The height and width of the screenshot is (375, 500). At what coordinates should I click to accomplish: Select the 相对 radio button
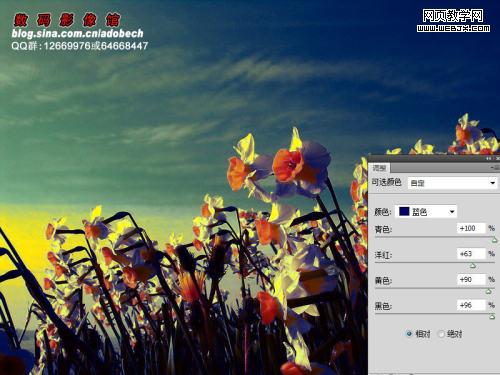(x=409, y=333)
